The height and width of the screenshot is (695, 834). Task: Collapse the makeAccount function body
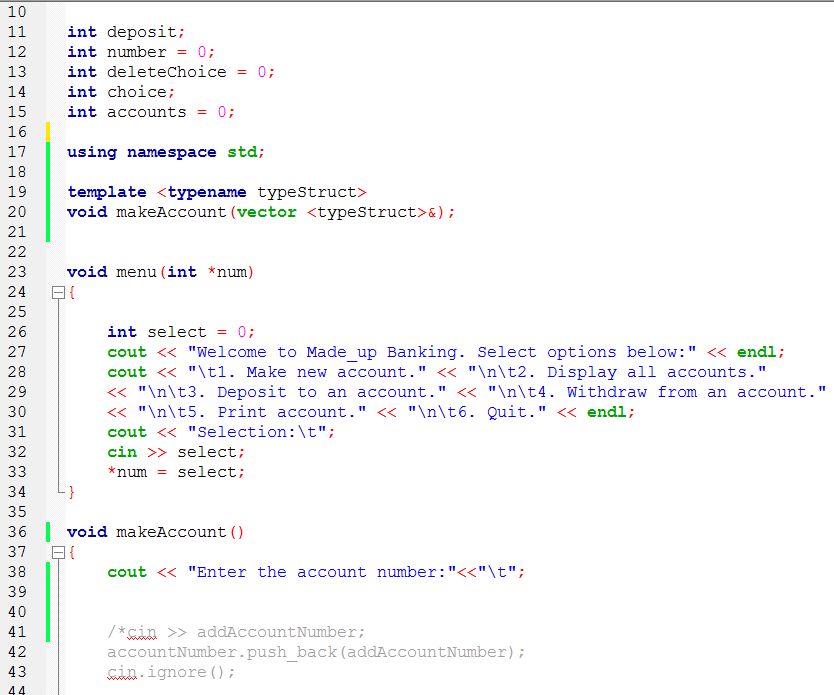pyautogui.click(x=58, y=551)
